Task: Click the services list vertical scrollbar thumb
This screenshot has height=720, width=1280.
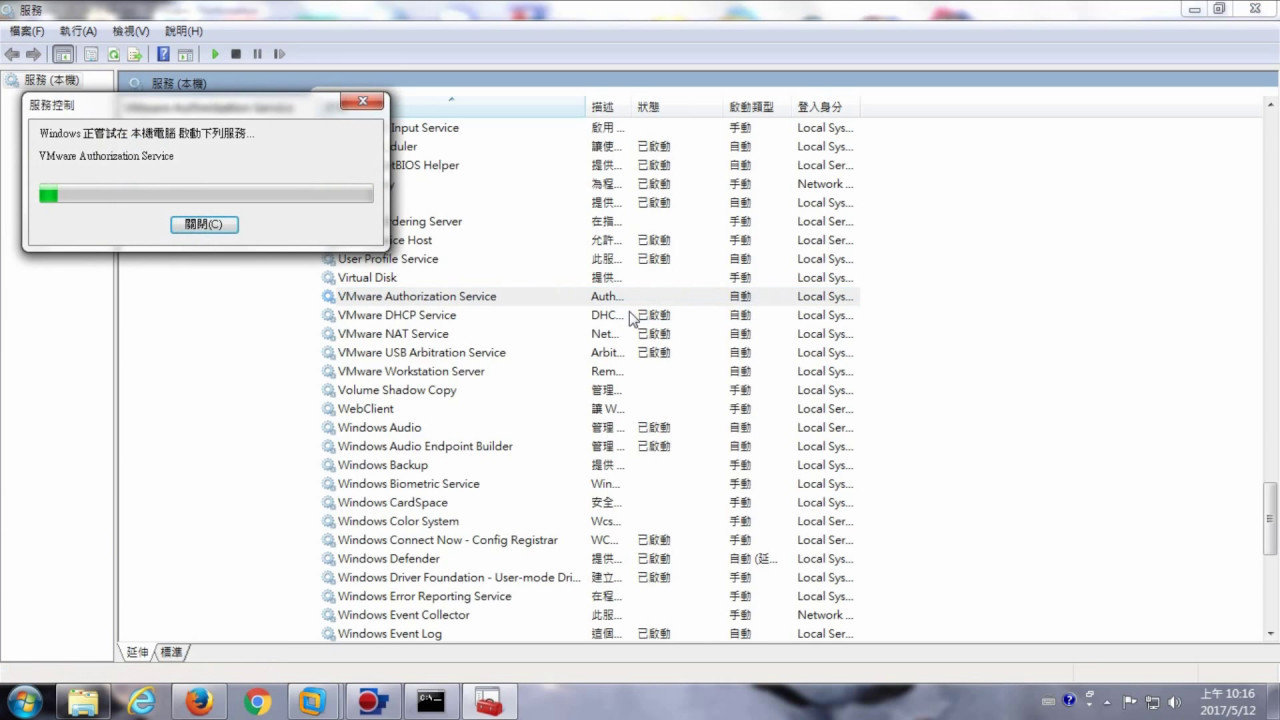Action: pyautogui.click(x=1271, y=518)
